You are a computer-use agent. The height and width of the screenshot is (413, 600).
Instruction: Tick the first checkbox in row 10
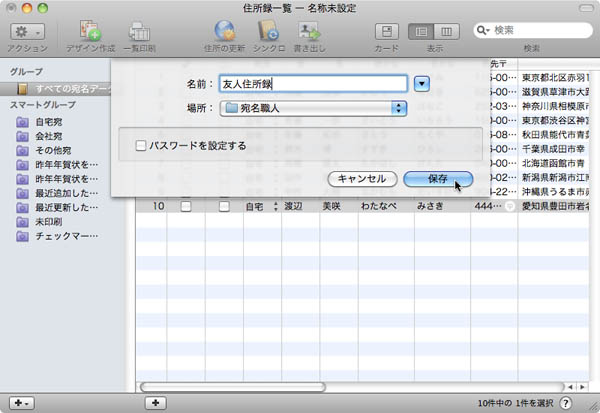click(185, 207)
